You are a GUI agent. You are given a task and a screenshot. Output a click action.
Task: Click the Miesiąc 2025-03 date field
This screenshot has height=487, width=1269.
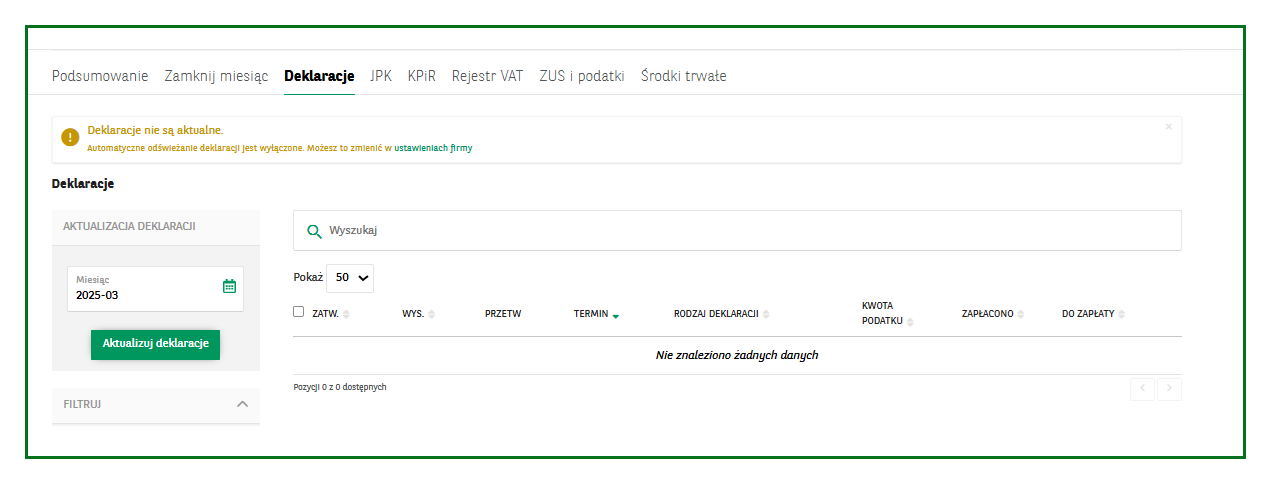tap(156, 288)
